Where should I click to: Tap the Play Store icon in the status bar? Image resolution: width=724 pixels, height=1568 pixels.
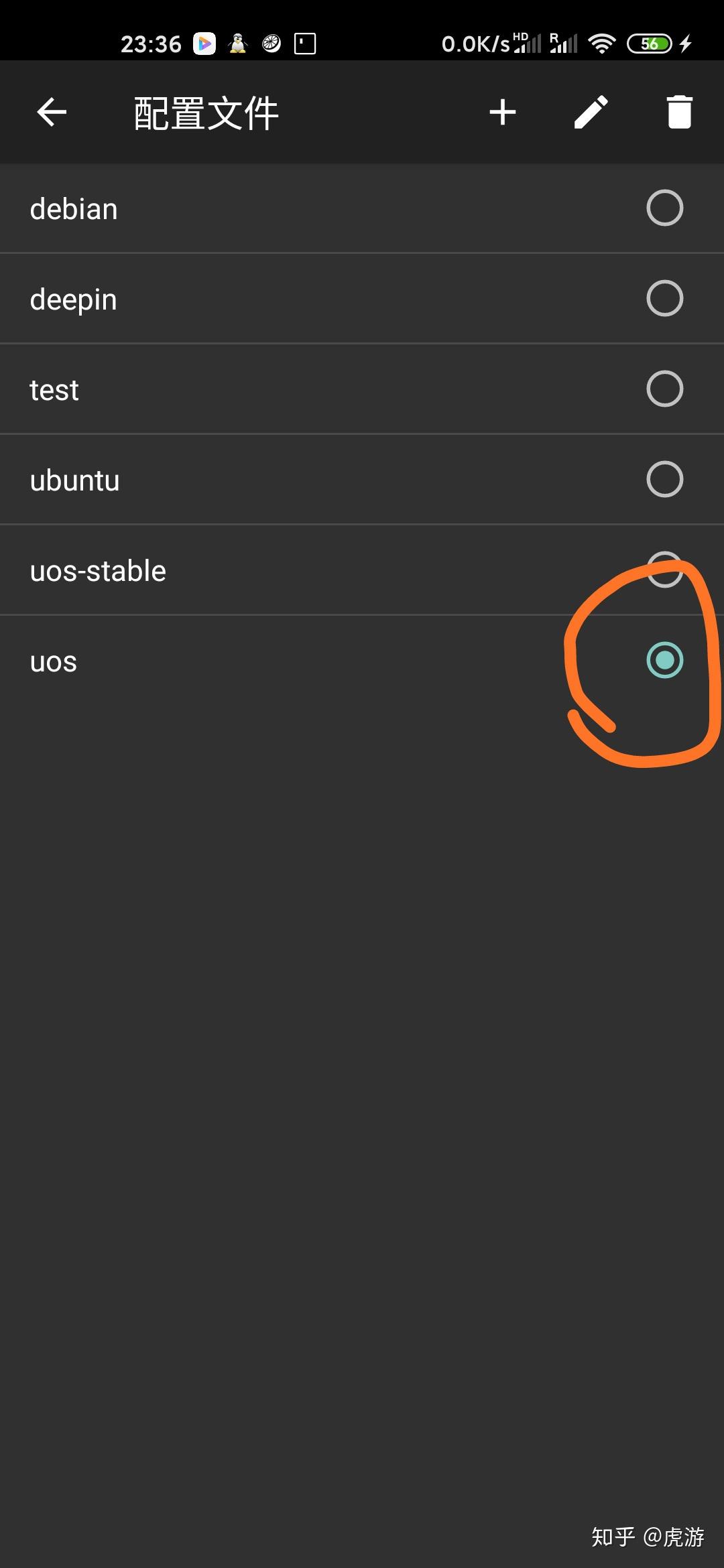pyautogui.click(x=203, y=43)
